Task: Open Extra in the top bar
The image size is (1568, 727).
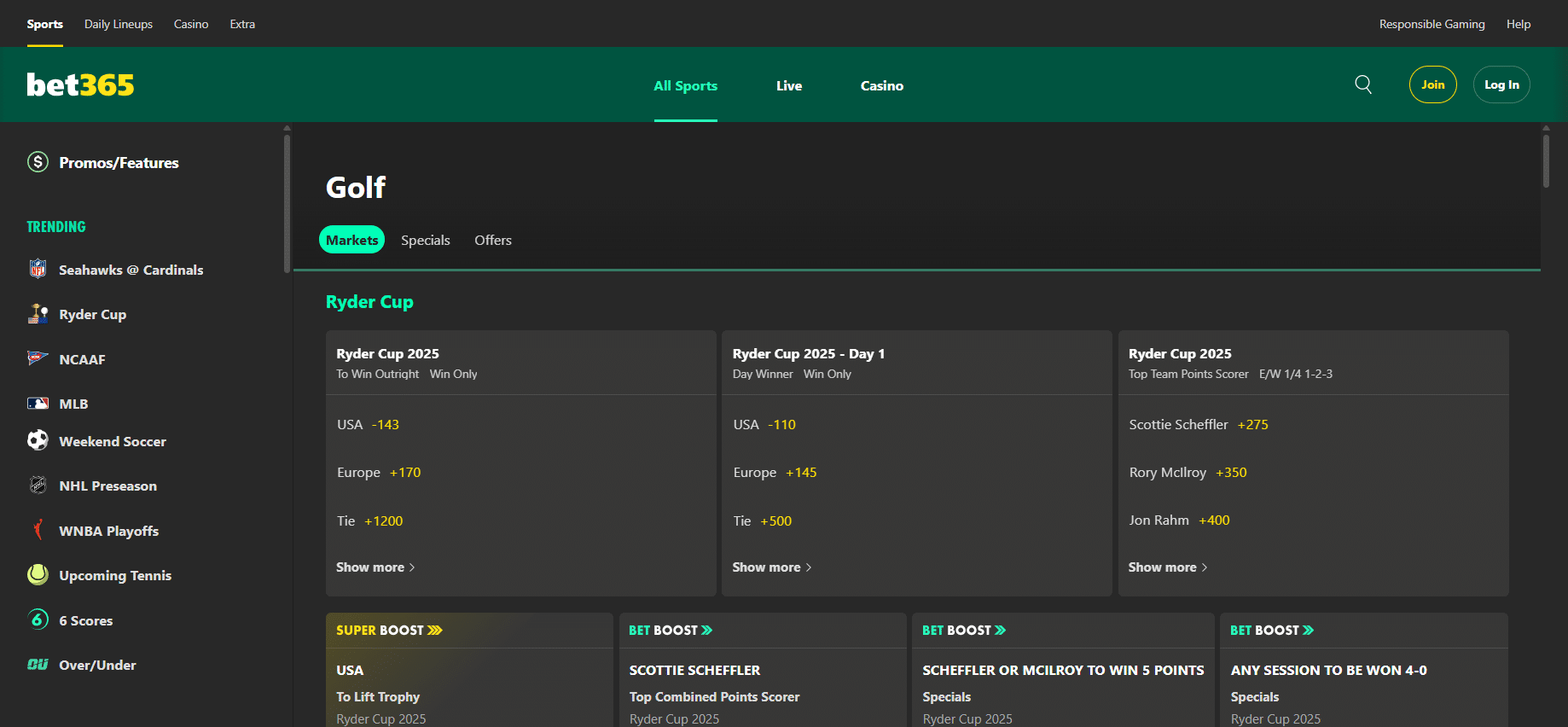Action: coord(242,24)
